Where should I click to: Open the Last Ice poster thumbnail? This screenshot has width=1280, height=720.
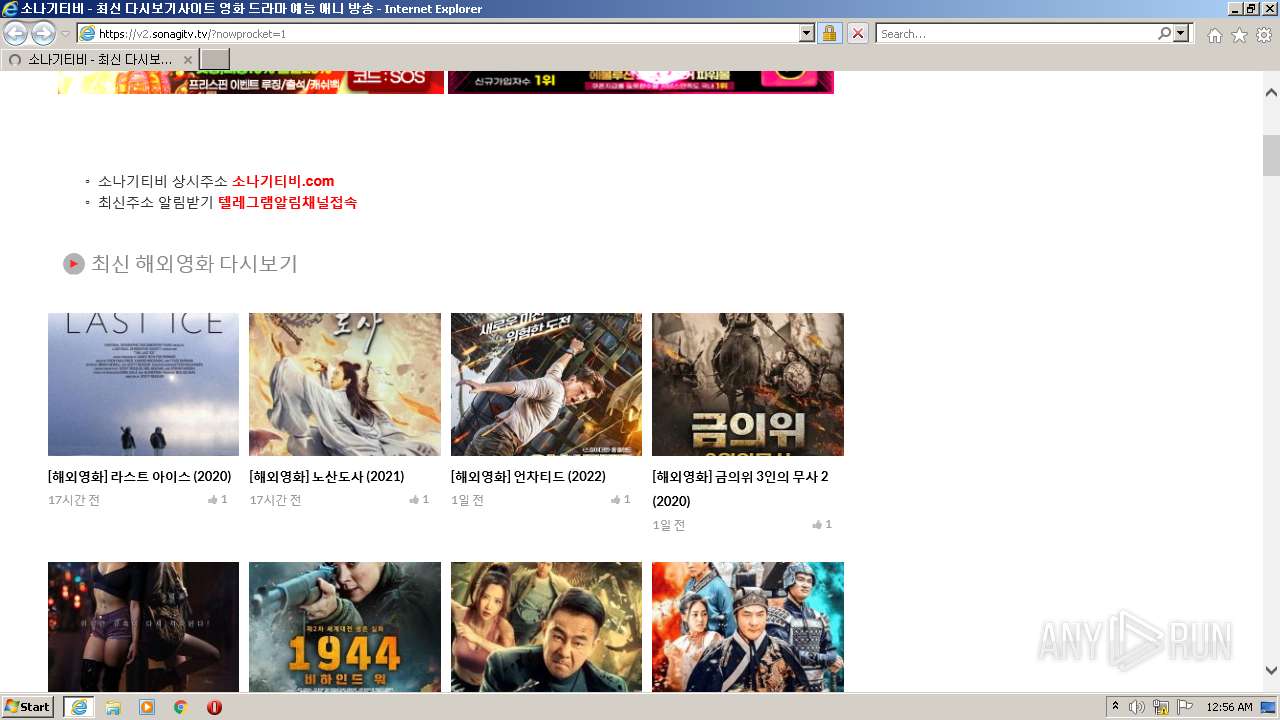point(143,384)
